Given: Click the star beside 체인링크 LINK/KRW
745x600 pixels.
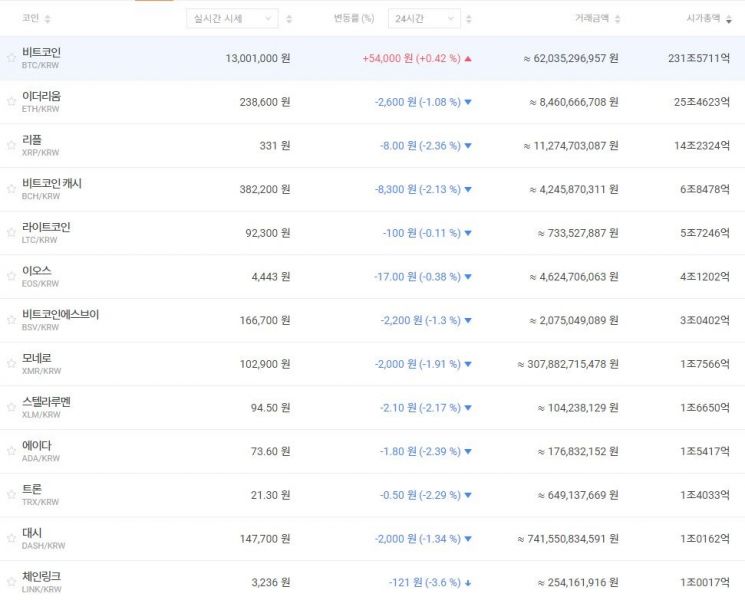Looking at the screenshot, I should pyautogui.click(x=11, y=582).
